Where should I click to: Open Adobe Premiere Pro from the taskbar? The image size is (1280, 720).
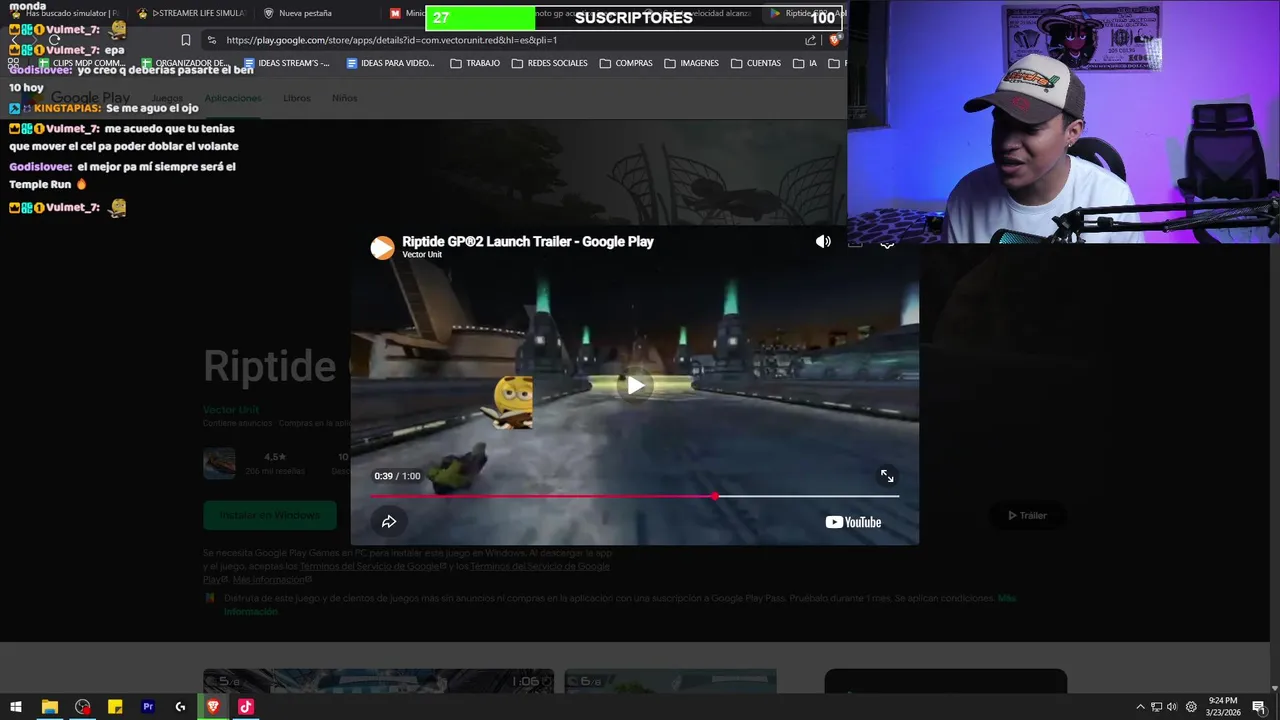tap(148, 707)
